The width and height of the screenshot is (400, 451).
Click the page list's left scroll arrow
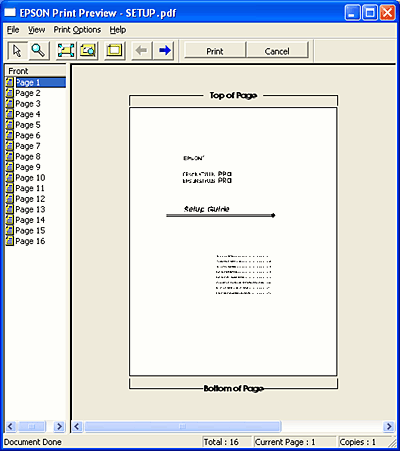point(10,426)
